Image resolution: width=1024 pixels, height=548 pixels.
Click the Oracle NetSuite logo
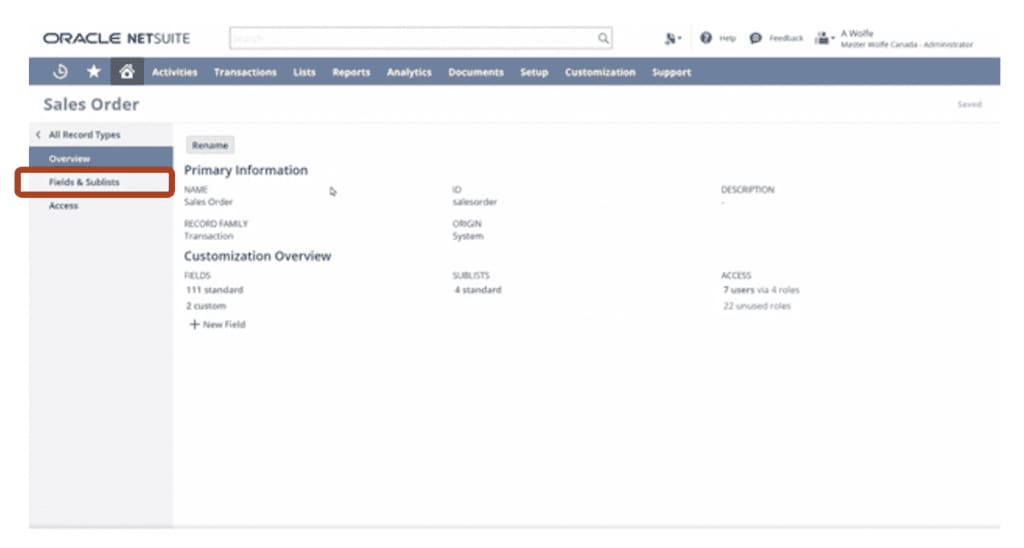pyautogui.click(x=117, y=39)
